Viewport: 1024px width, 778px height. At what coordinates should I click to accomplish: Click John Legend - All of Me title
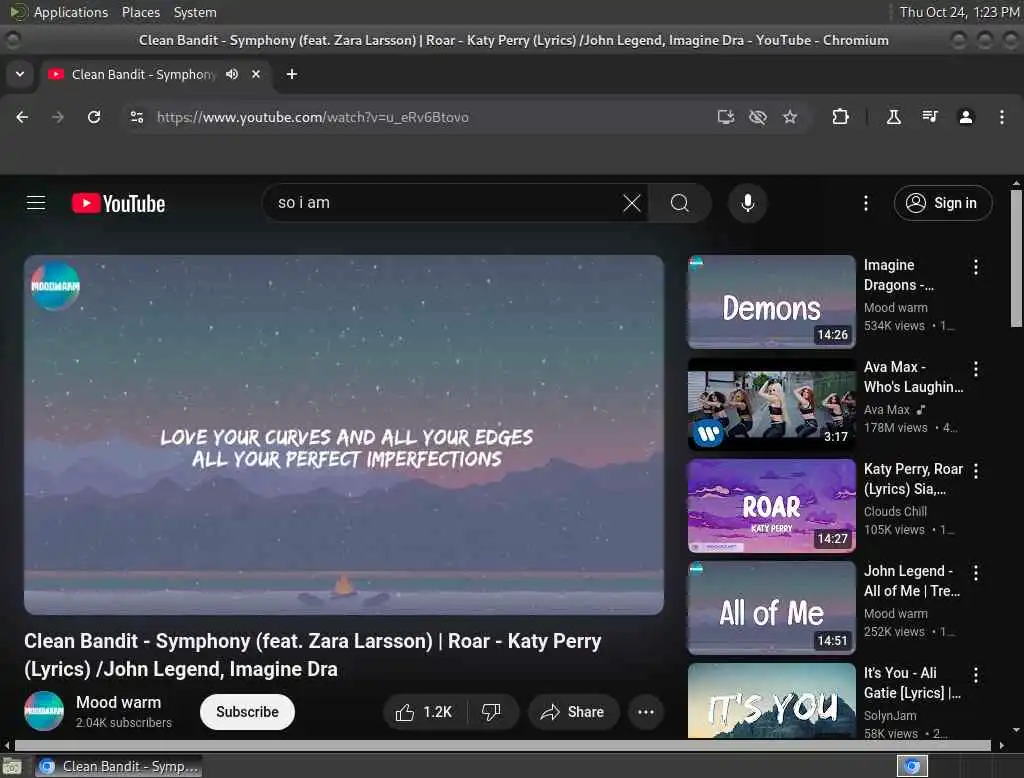pos(912,581)
